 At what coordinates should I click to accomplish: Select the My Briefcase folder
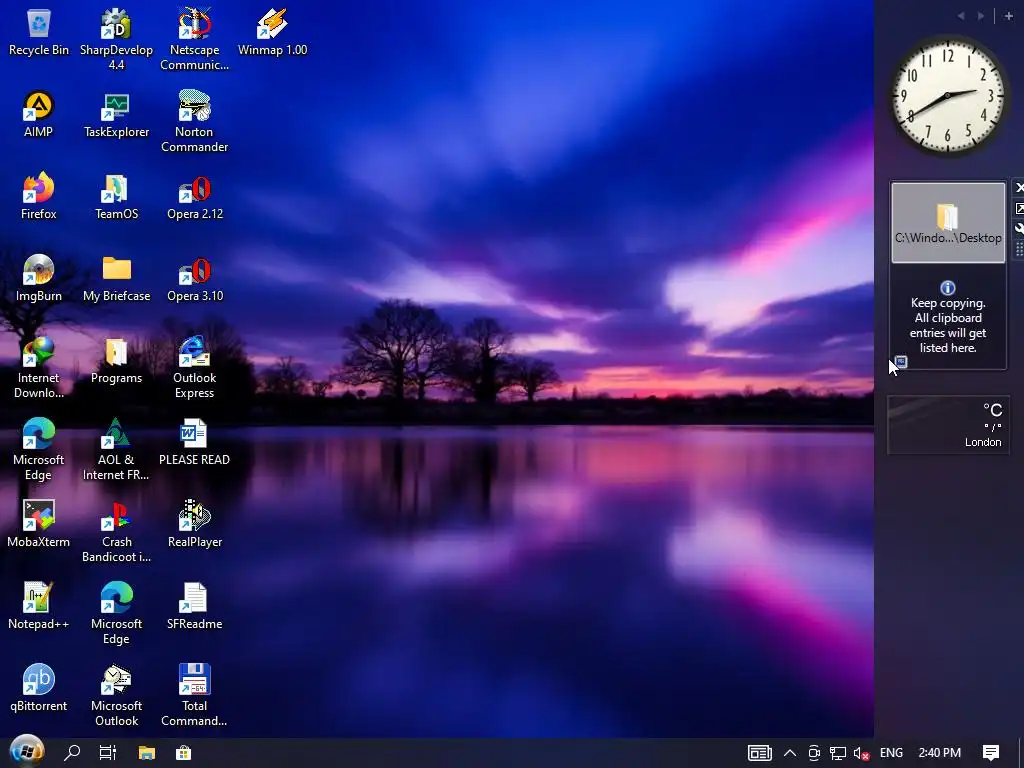(x=116, y=279)
